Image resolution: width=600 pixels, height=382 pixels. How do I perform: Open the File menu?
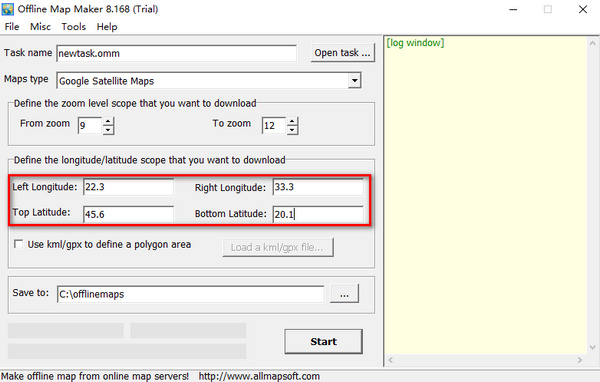12,27
